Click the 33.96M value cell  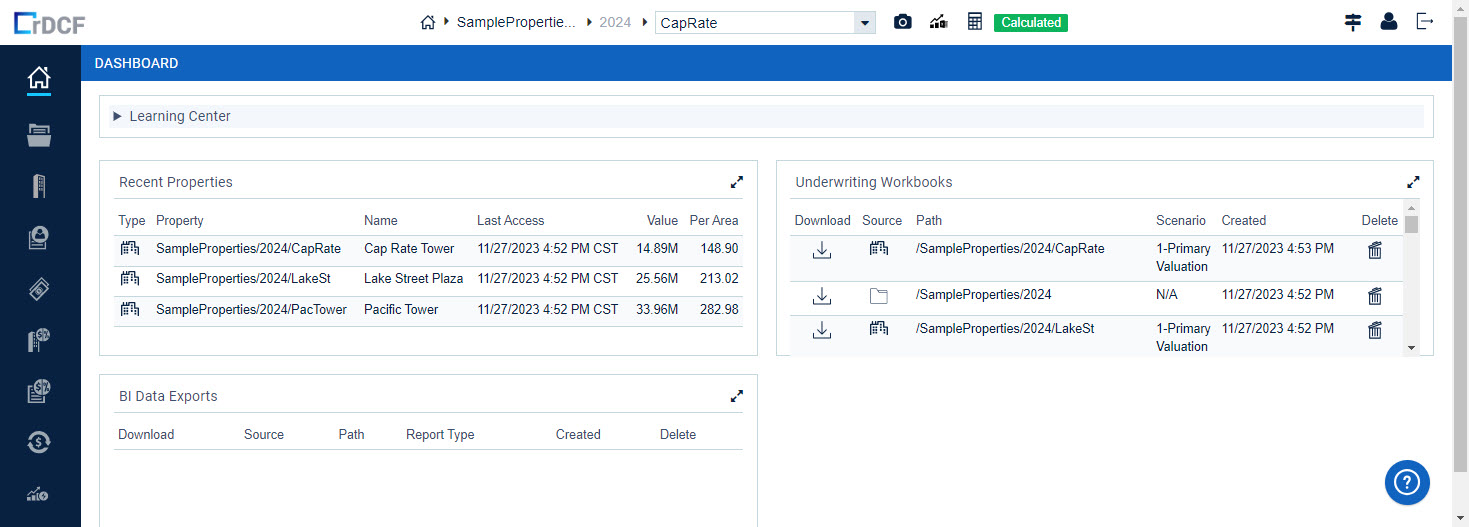(x=657, y=310)
